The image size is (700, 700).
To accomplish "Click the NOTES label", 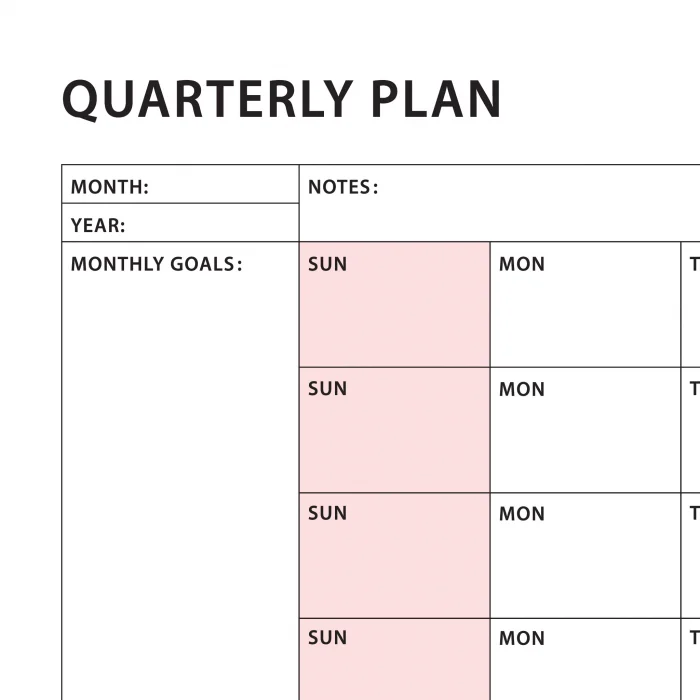I will 342,187.
